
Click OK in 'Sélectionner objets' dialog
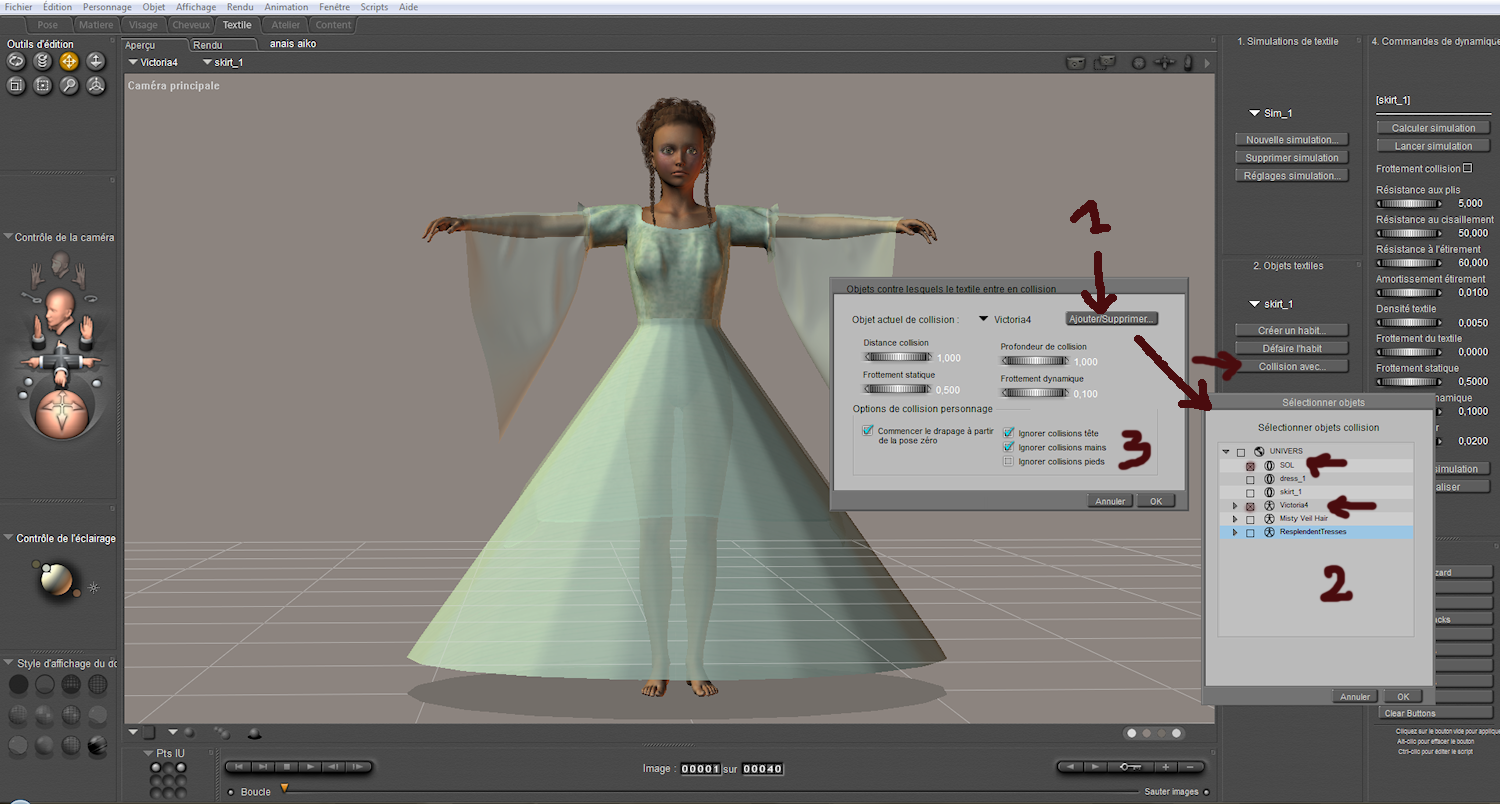pyautogui.click(x=1402, y=697)
